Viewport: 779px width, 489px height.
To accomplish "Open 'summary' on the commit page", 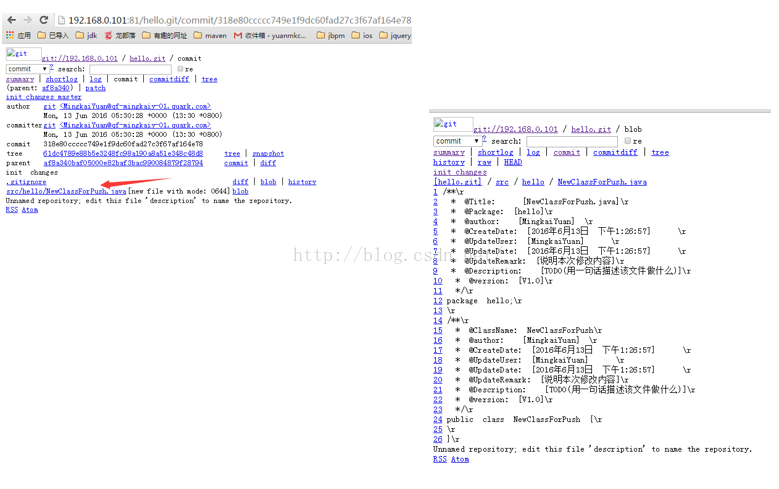I will [20, 79].
